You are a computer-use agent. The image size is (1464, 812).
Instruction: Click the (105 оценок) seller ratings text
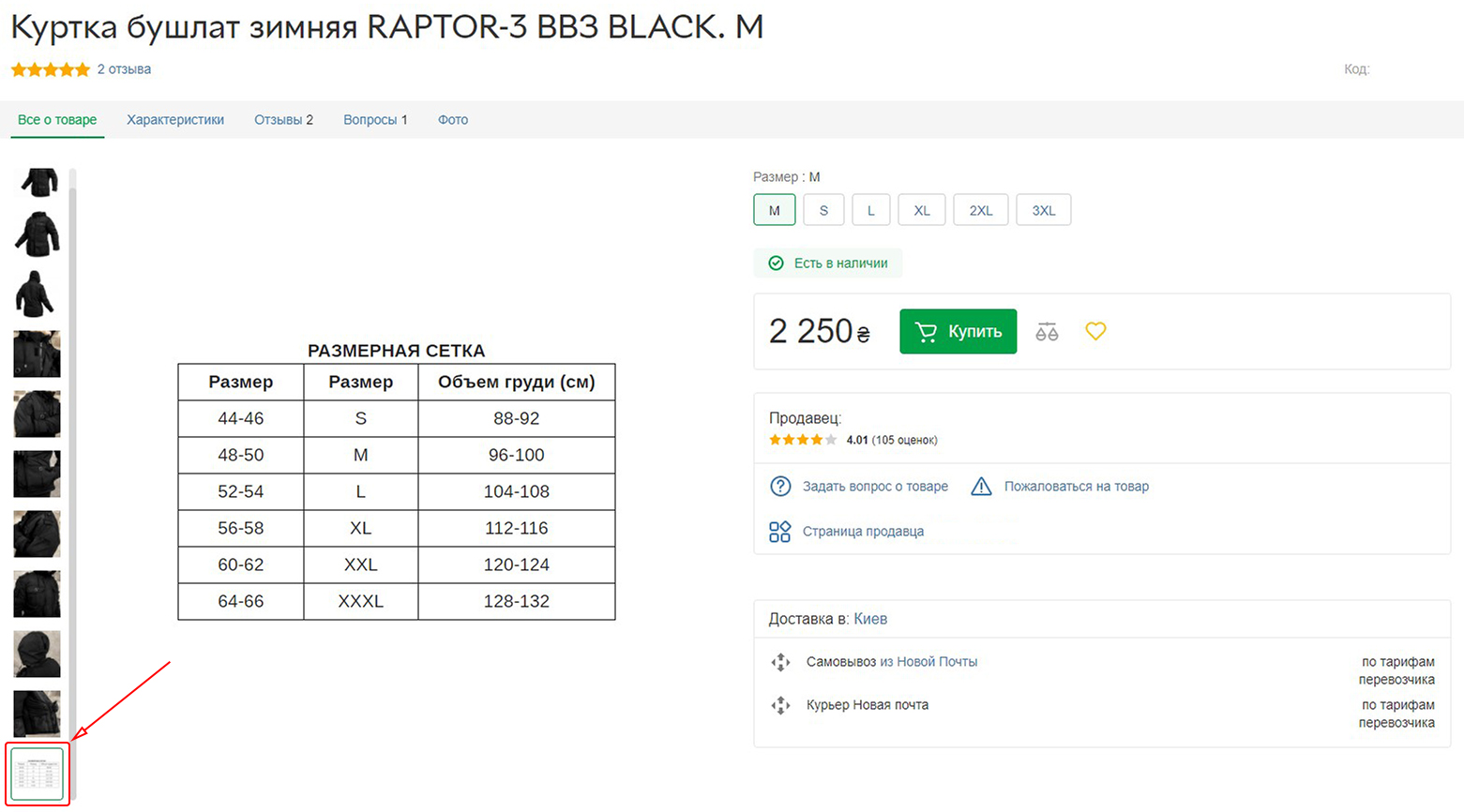coord(904,440)
